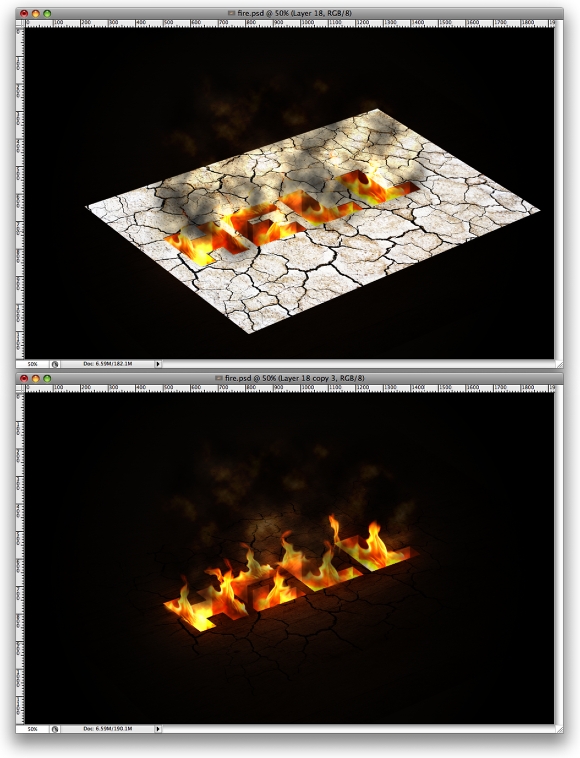This screenshot has height=758, width=580.
Task: Click the status bar icon in Layer 18 copy 3 window
Action: click(x=55, y=729)
